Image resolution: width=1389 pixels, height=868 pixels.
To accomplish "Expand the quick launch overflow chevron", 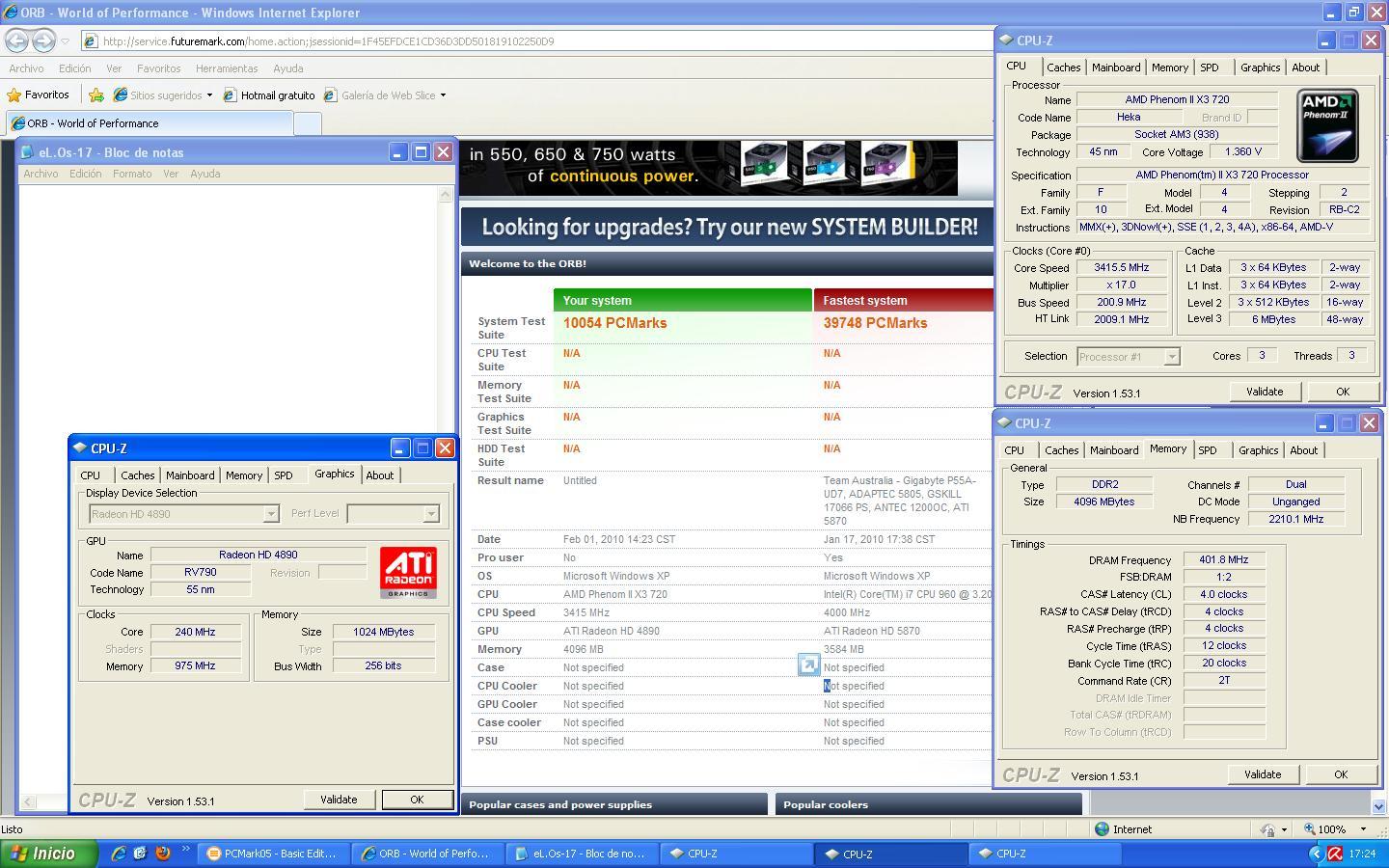I will coord(185,850).
